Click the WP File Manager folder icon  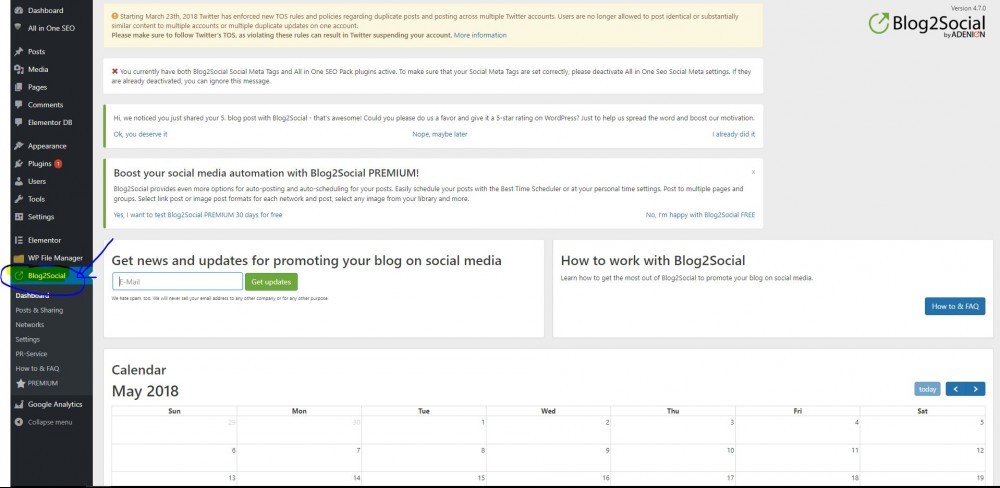point(19,258)
